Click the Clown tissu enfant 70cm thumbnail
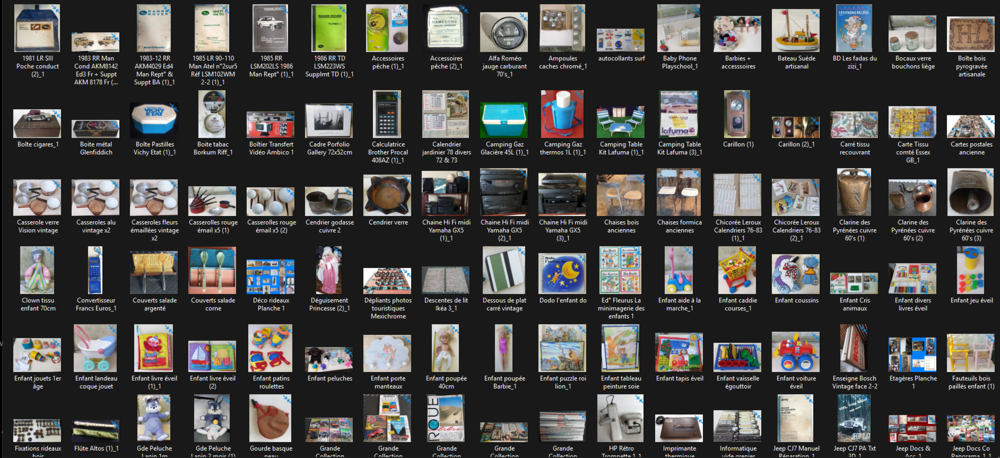 pos(37,270)
